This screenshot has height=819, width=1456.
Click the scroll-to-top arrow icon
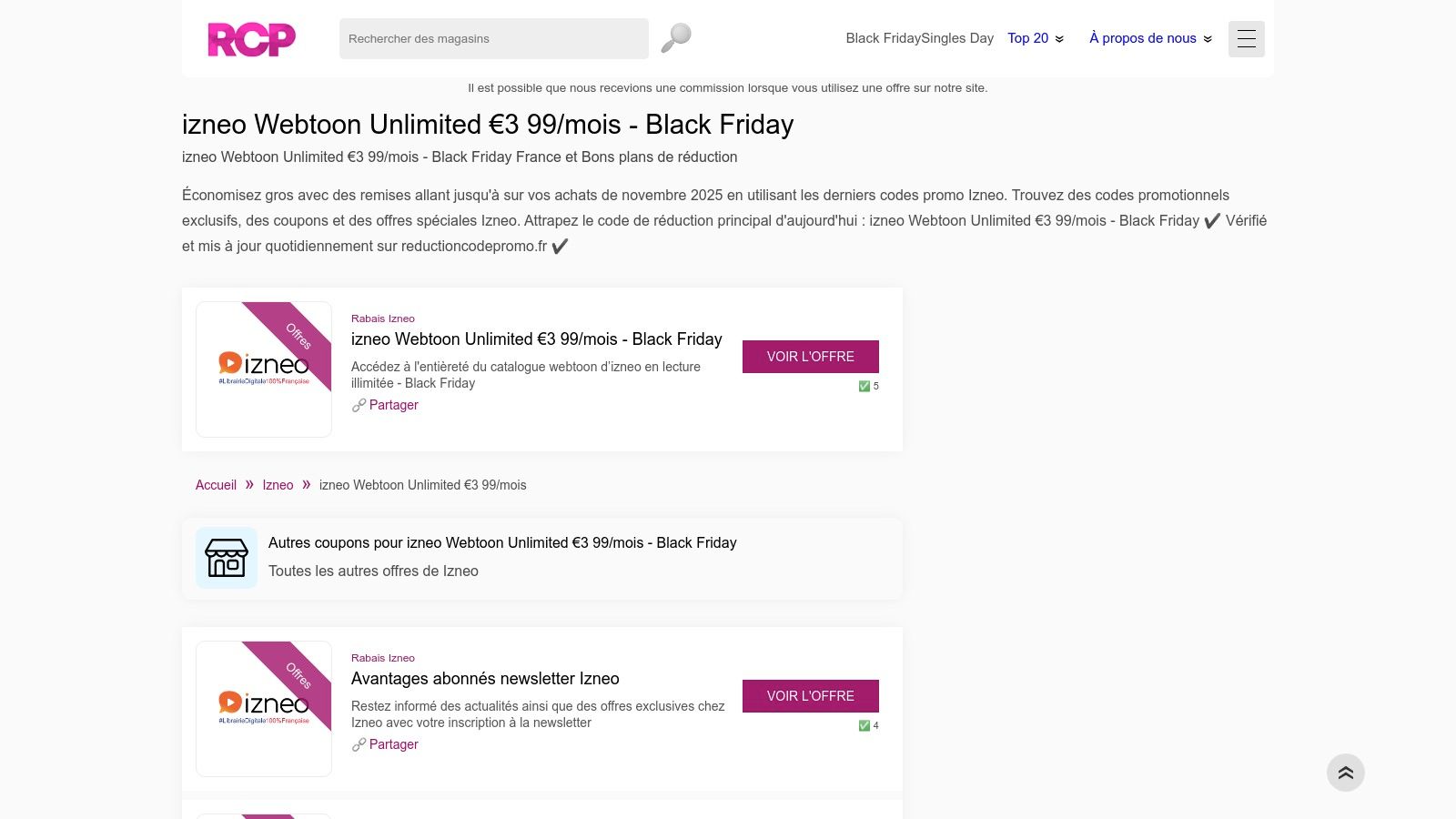[x=1346, y=772]
